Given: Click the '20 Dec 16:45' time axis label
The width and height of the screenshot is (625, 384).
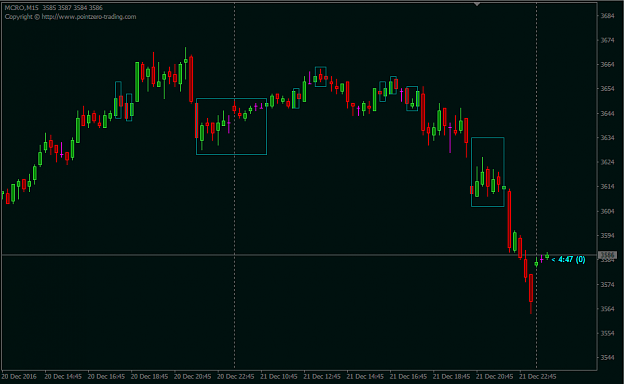Looking at the screenshot, I should click(x=106, y=376).
